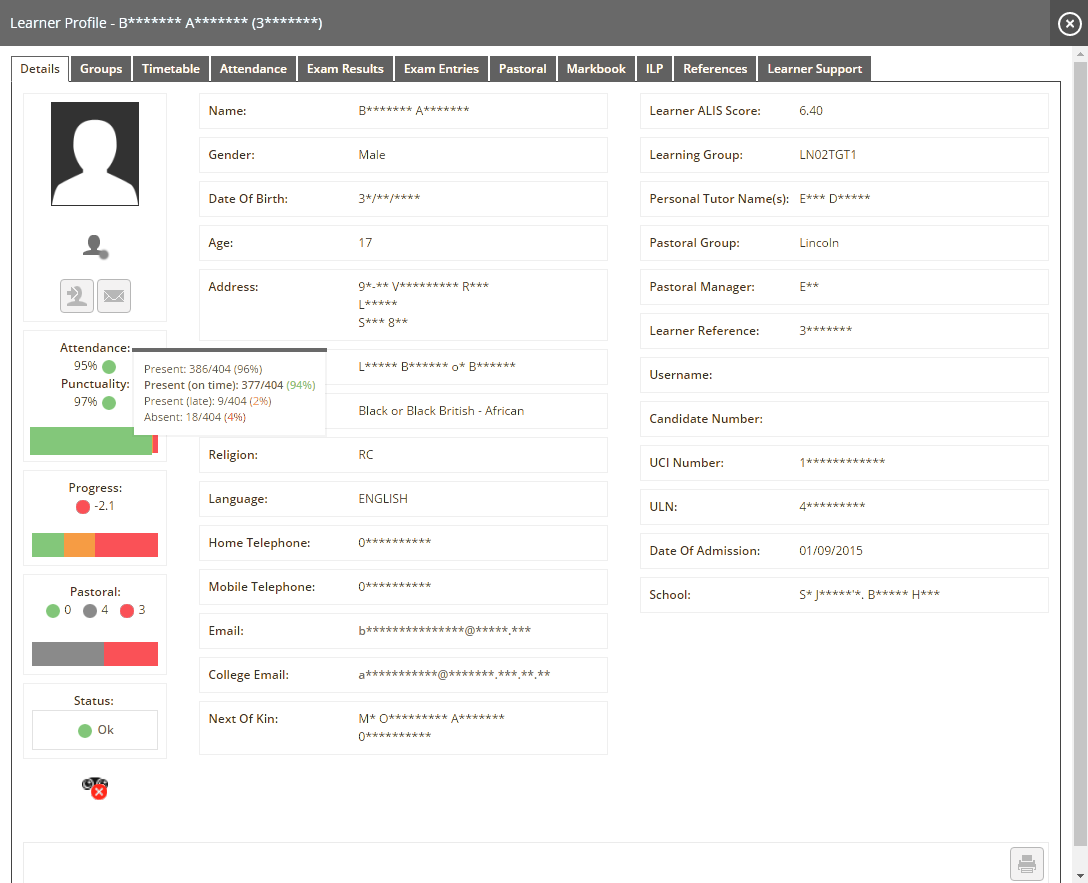The image size is (1088, 883).
Task: Open the Groups tab
Action: point(101,69)
